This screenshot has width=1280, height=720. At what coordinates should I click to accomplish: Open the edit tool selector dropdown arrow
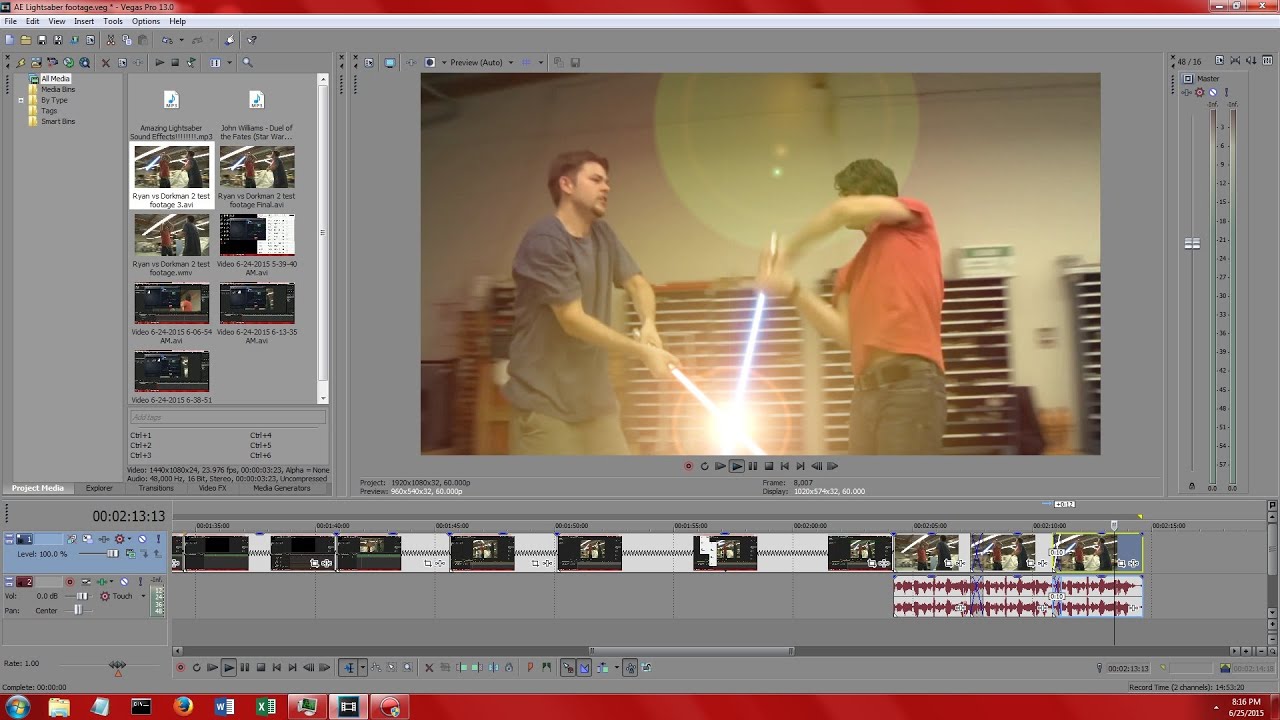coord(363,667)
